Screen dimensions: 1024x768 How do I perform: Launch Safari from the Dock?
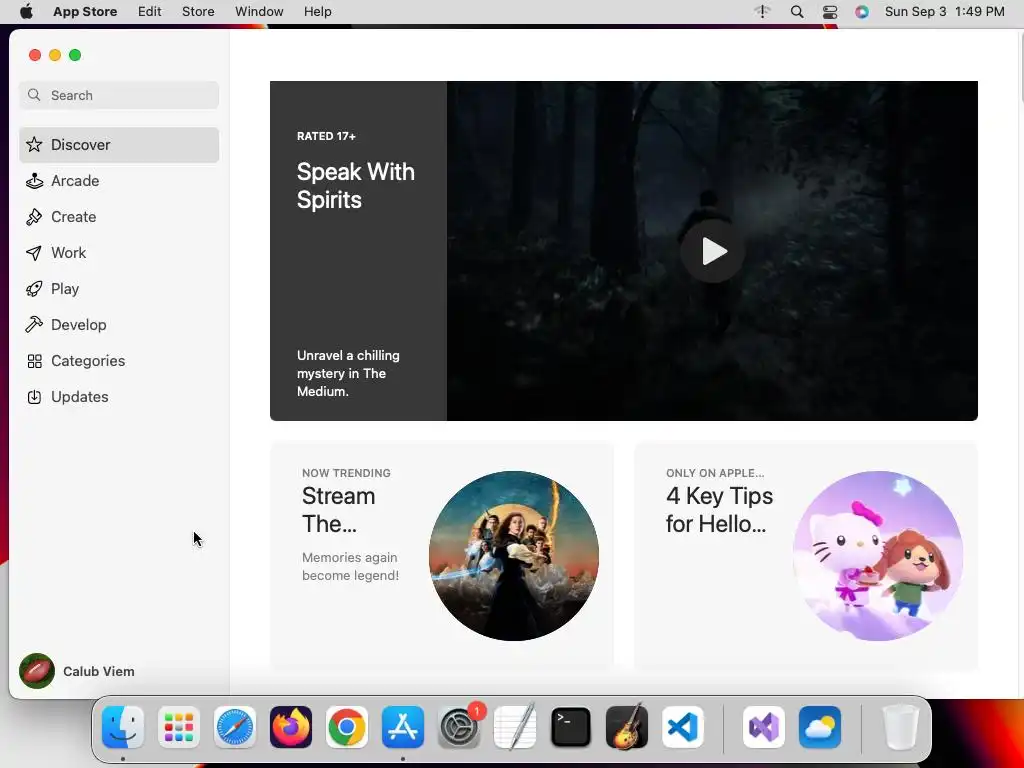234,727
